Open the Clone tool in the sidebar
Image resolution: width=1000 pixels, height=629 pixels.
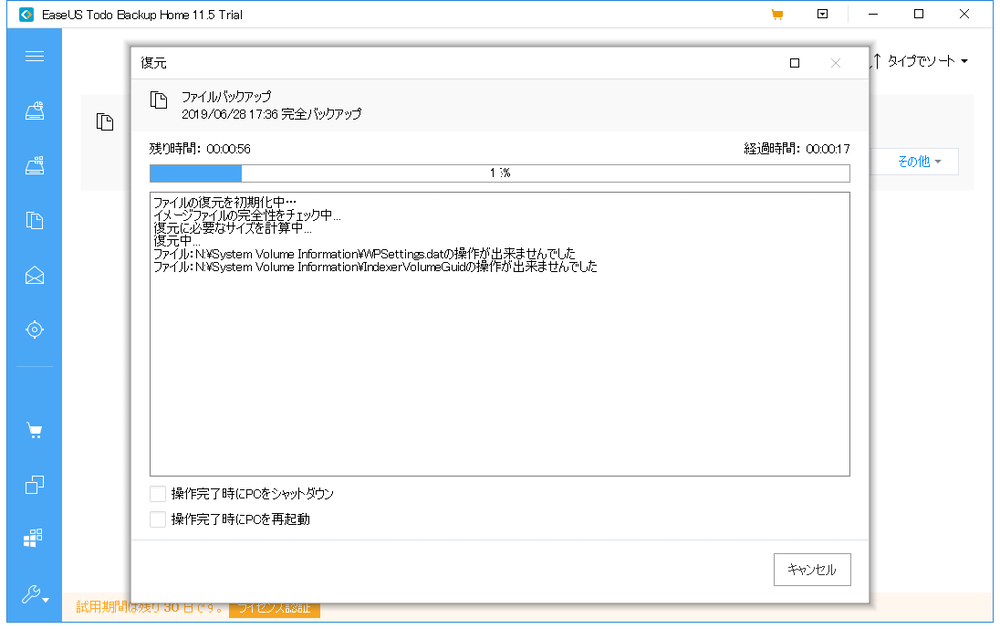pos(34,485)
